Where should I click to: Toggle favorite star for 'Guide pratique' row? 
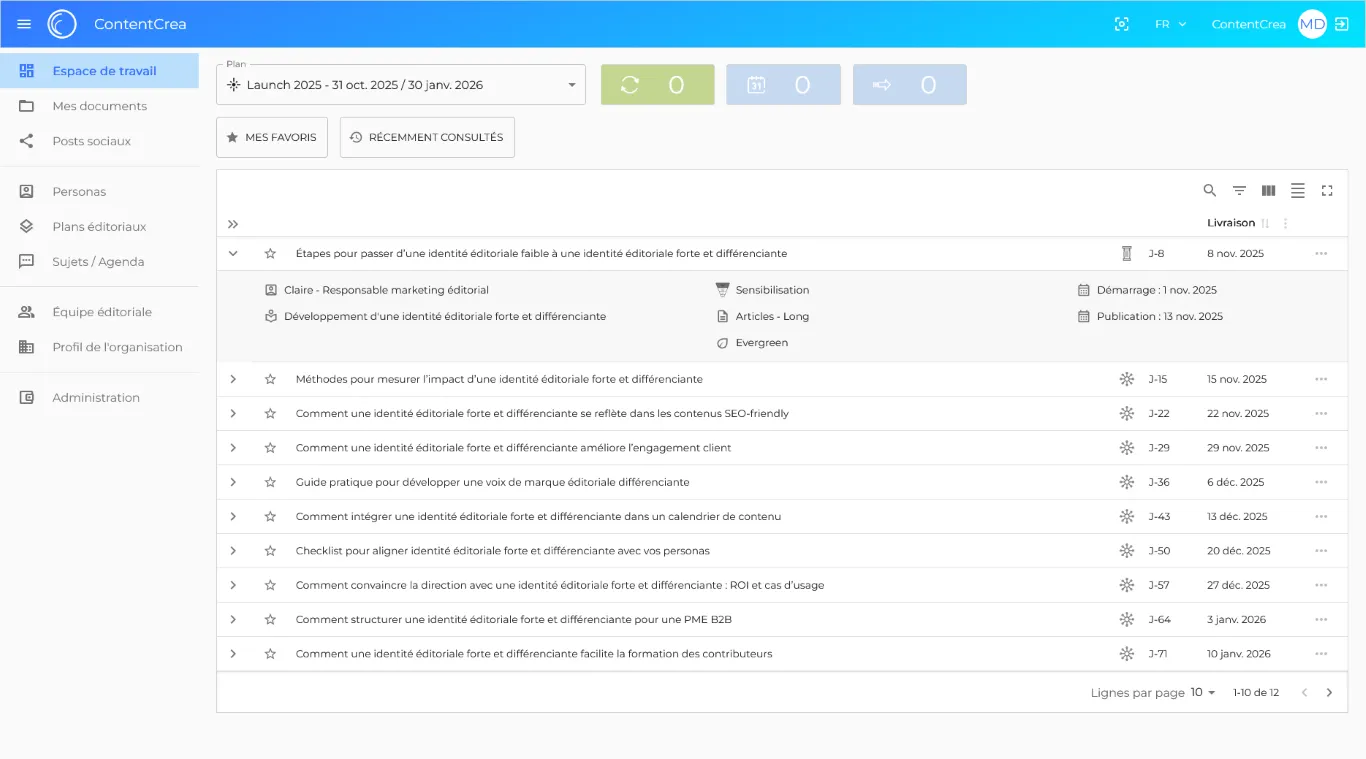point(270,482)
